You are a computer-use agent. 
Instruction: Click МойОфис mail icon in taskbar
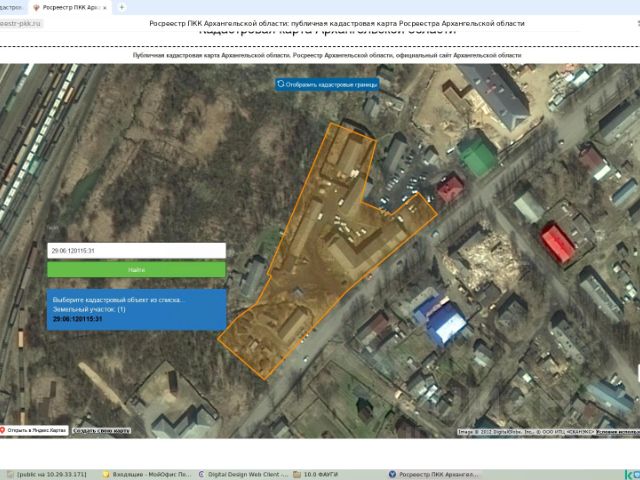107,474
